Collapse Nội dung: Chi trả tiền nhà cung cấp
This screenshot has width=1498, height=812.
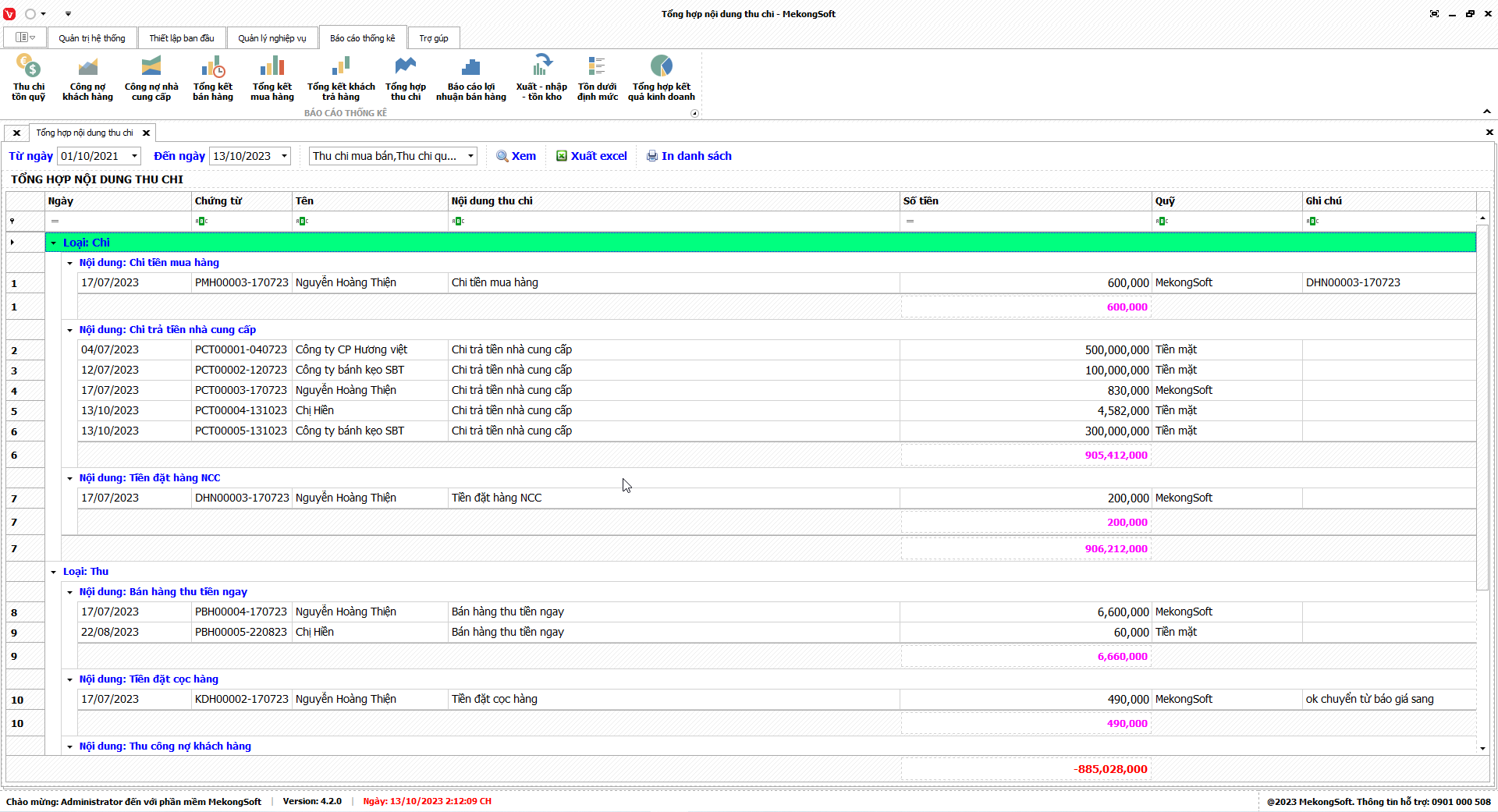pyautogui.click(x=69, y=331)
